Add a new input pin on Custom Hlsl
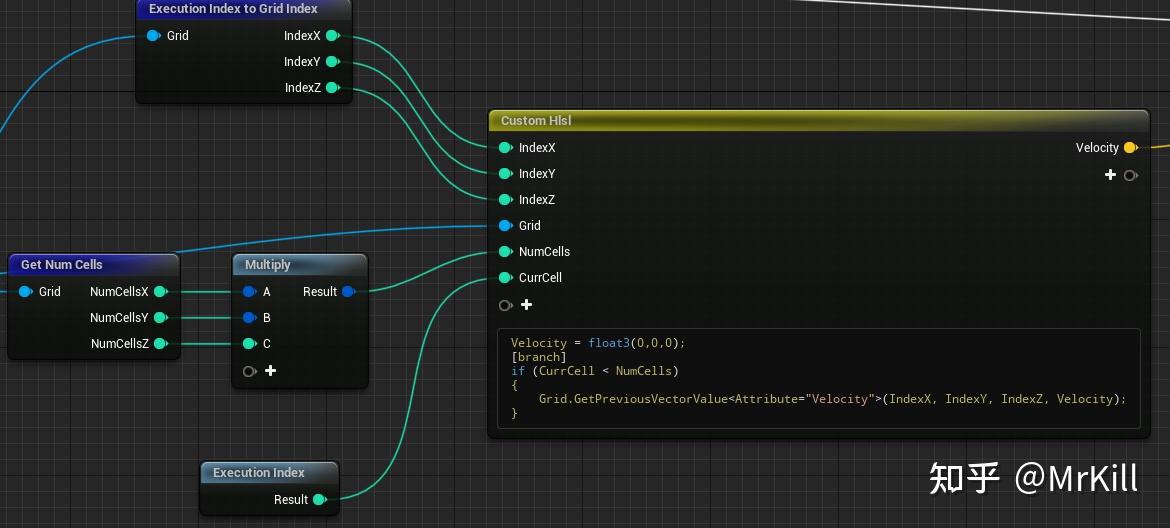Screen dimensions: 1170x528 point(526,304)
